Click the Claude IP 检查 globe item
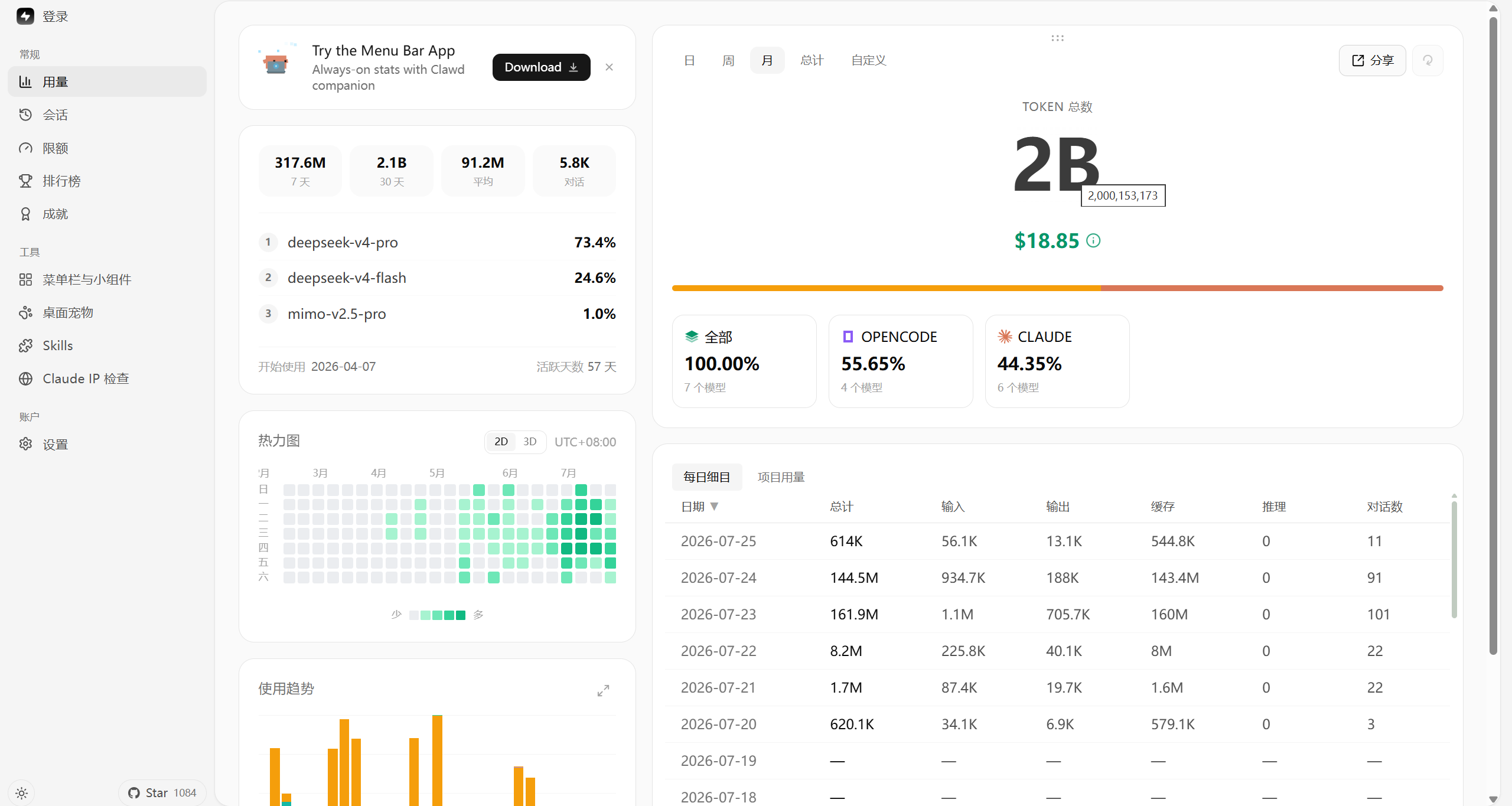This screenshot has width=1512, height=806. [x=107, y=378]
